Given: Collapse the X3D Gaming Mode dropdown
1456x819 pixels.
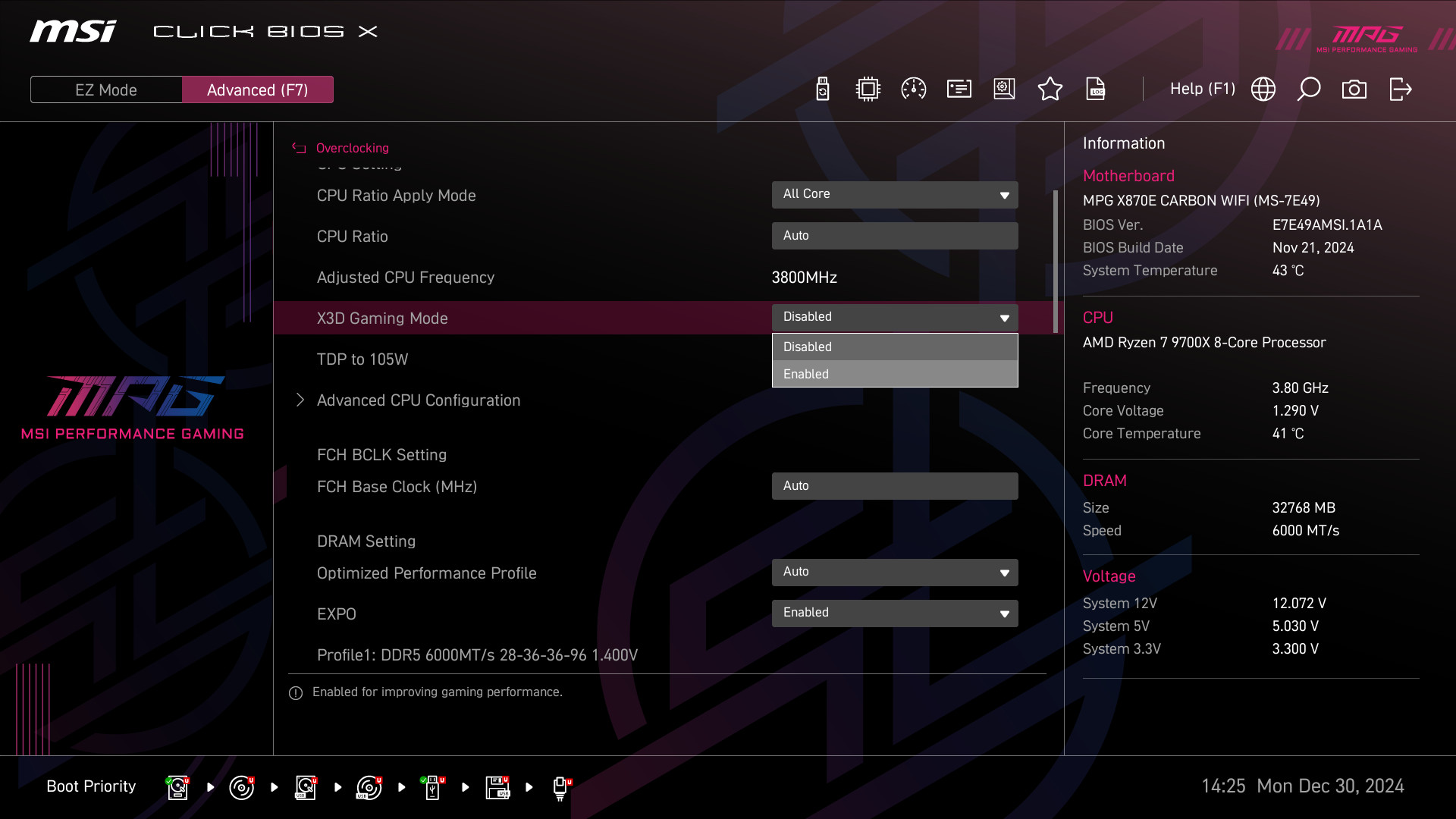Looking at the screenshot, I should [x=895, y=318].
